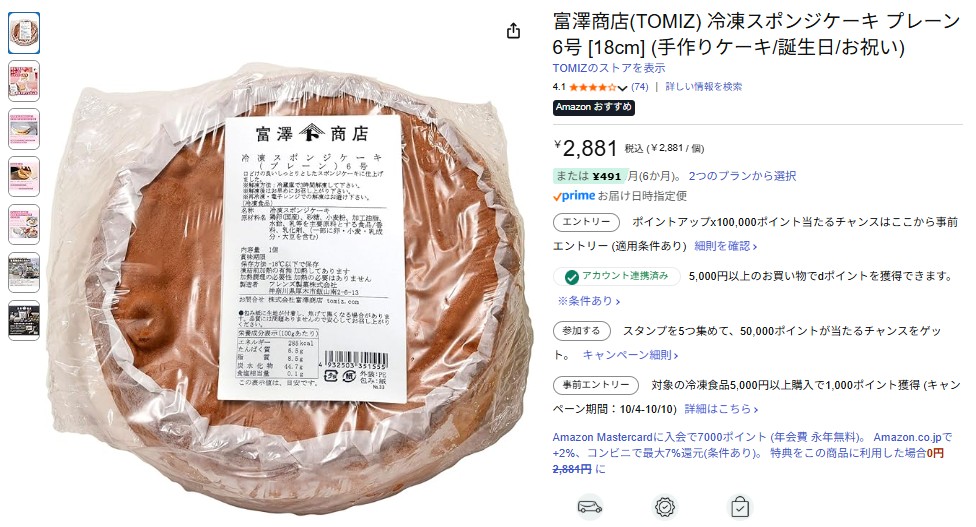
Task: Click the 参加する button
Action: point(581,331)
